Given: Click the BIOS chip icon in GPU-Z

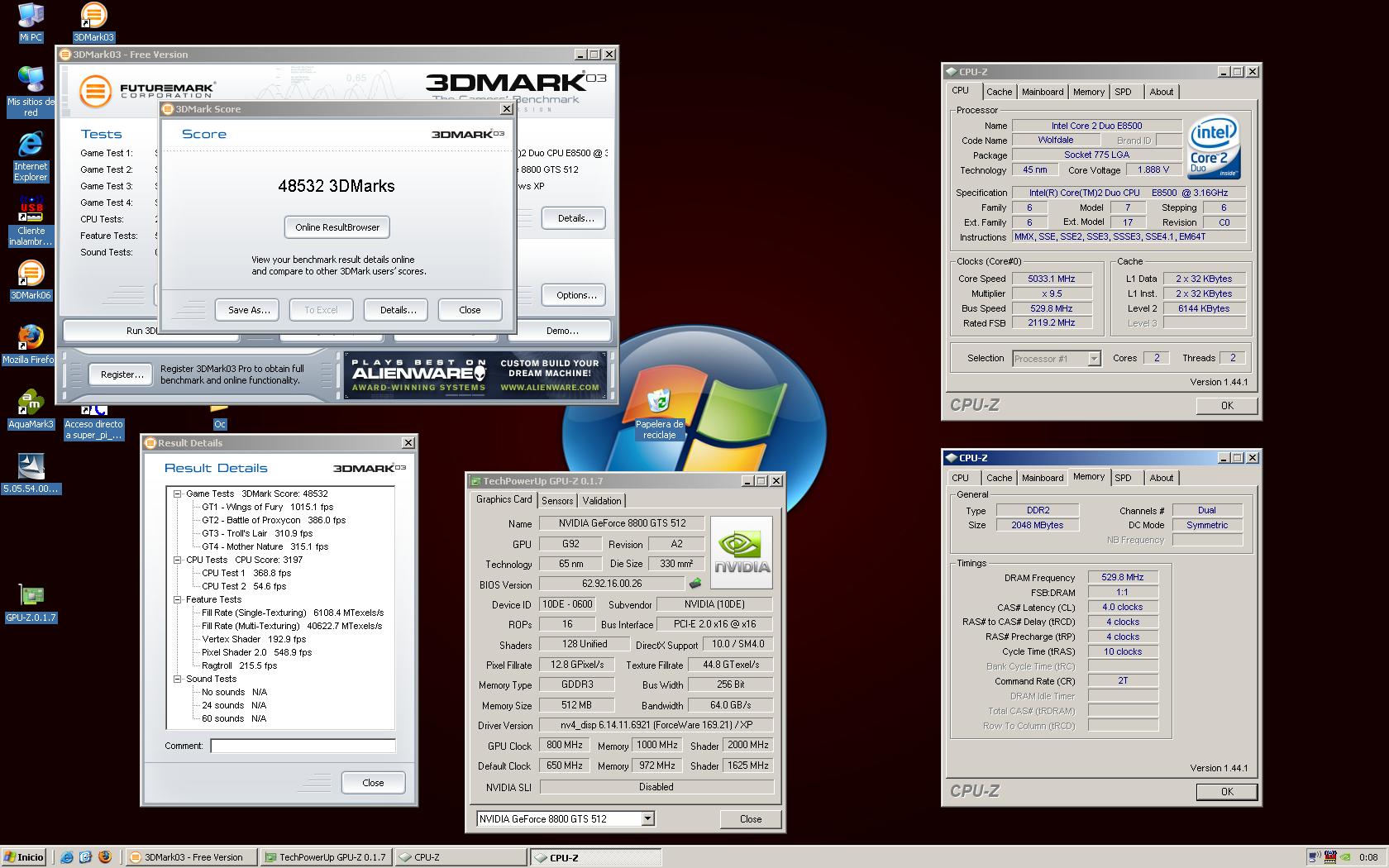Looking at the screenshot, I should coord(695,584).
